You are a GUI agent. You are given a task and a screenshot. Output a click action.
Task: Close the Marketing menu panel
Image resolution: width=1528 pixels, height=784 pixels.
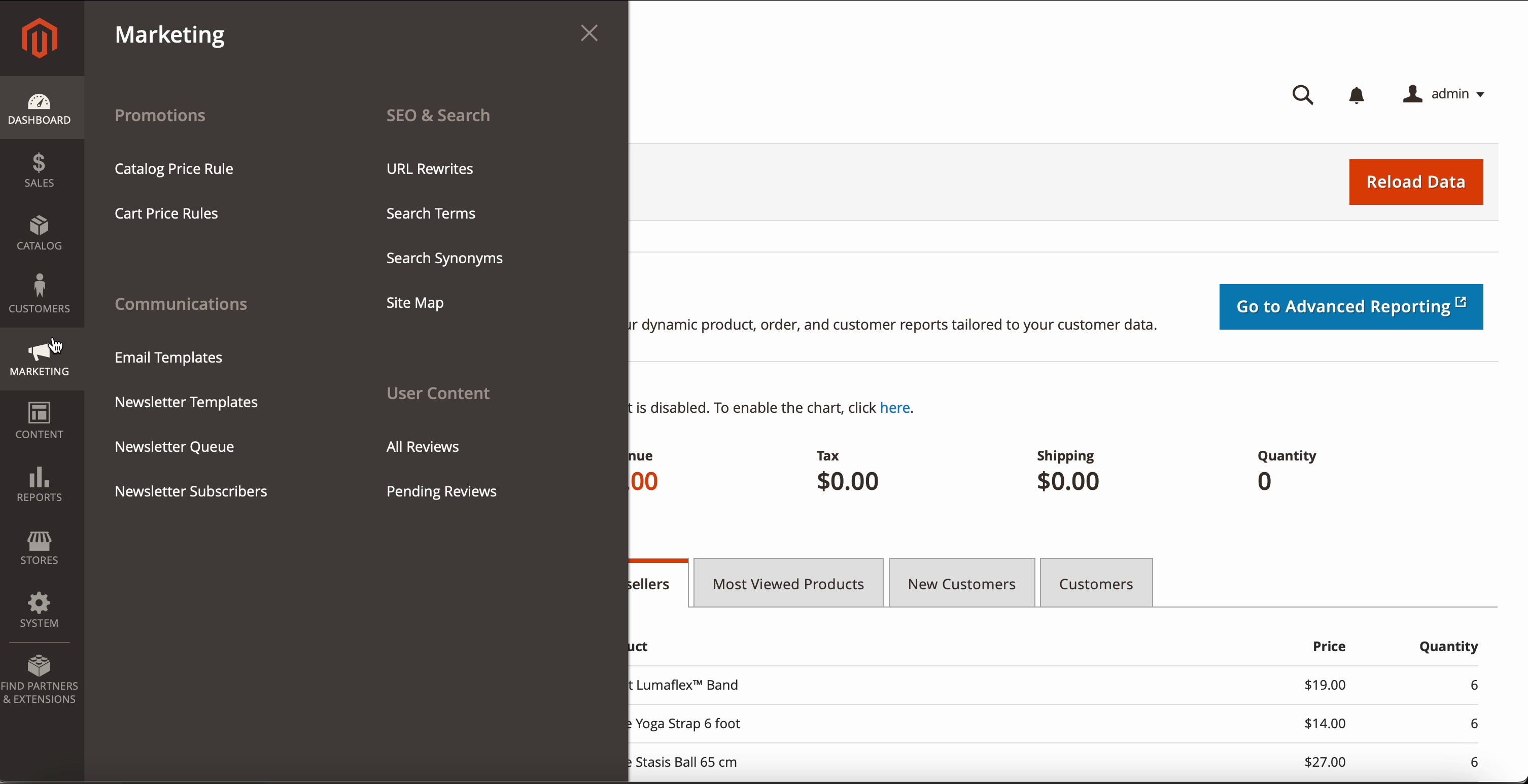(x=589, y=33)
